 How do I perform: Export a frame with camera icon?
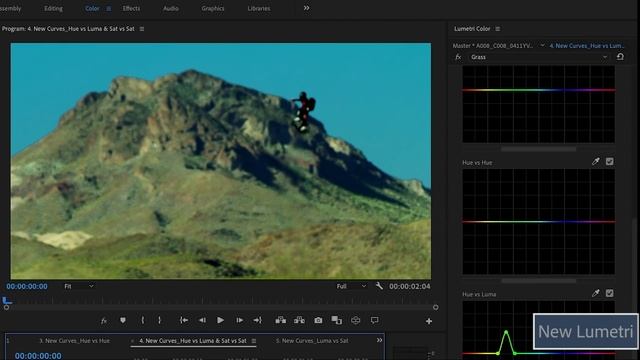[x=318, y=320]
